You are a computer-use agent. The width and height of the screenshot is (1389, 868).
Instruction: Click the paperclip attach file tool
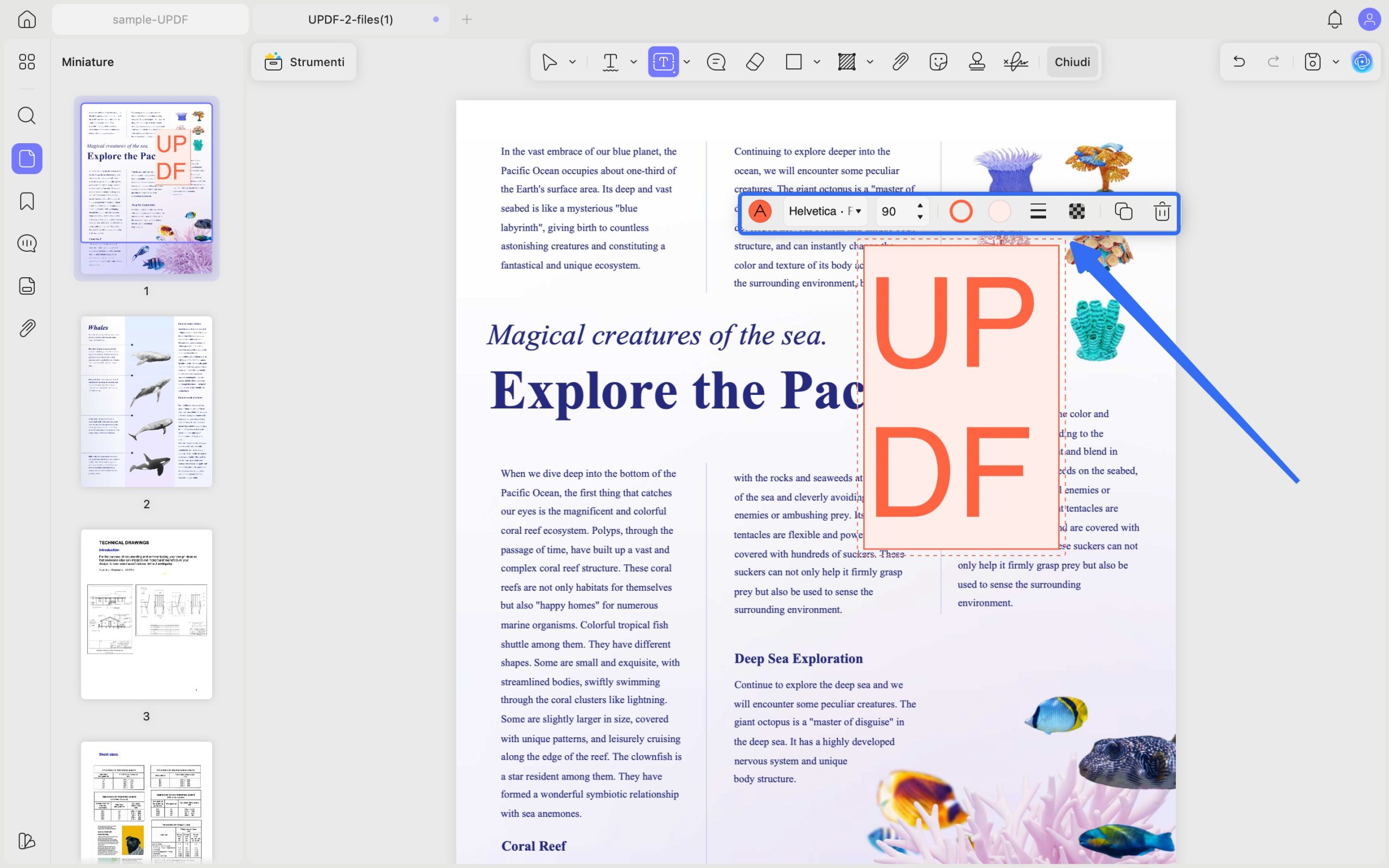[900, 61]
